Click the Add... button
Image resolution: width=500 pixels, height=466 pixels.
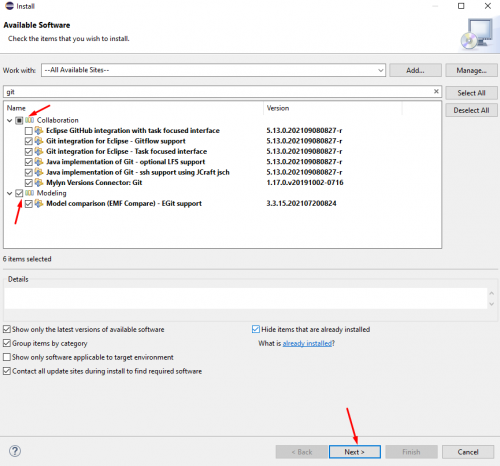pyautogui.click(x=415, y=70)
